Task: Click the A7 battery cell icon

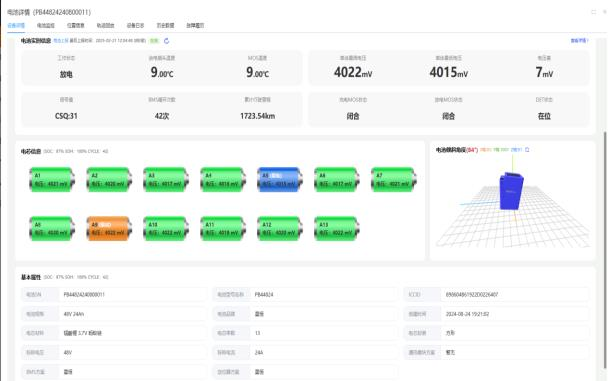Action: click(394, 179)
